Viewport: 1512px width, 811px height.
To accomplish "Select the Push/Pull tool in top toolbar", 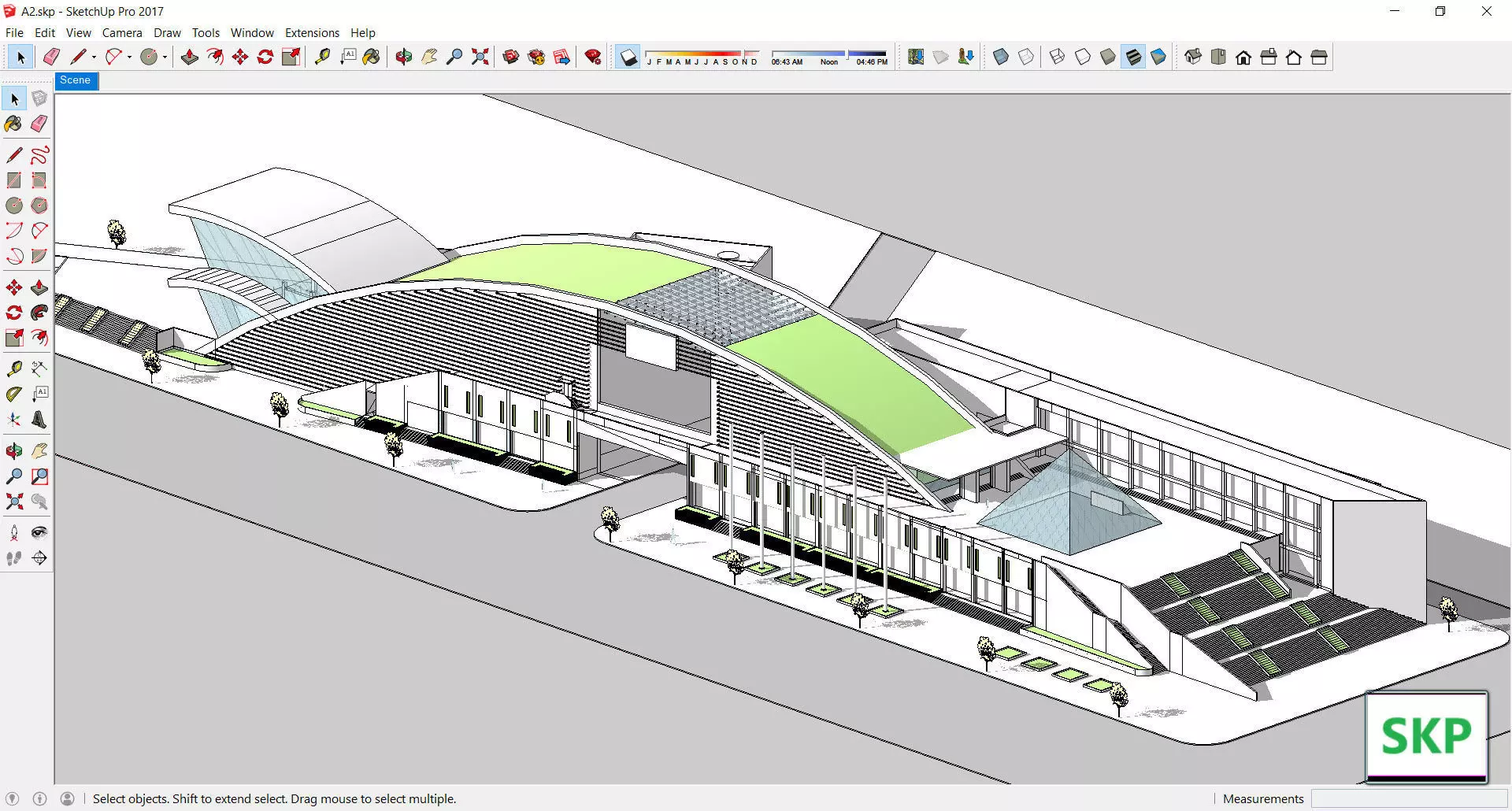I will 189,57.
